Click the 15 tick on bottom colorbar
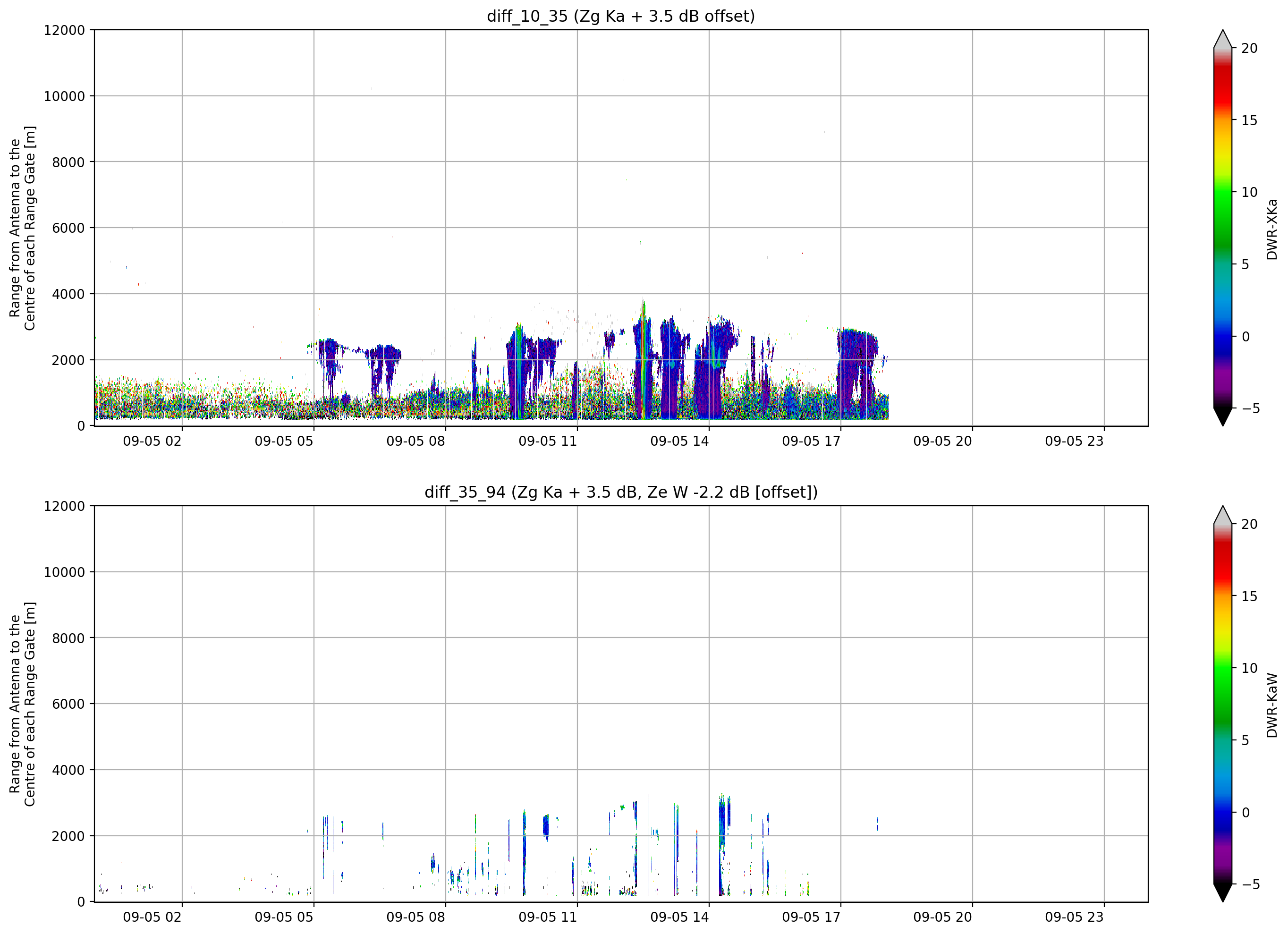1288x934 pixels. [x=1249, y=596]
